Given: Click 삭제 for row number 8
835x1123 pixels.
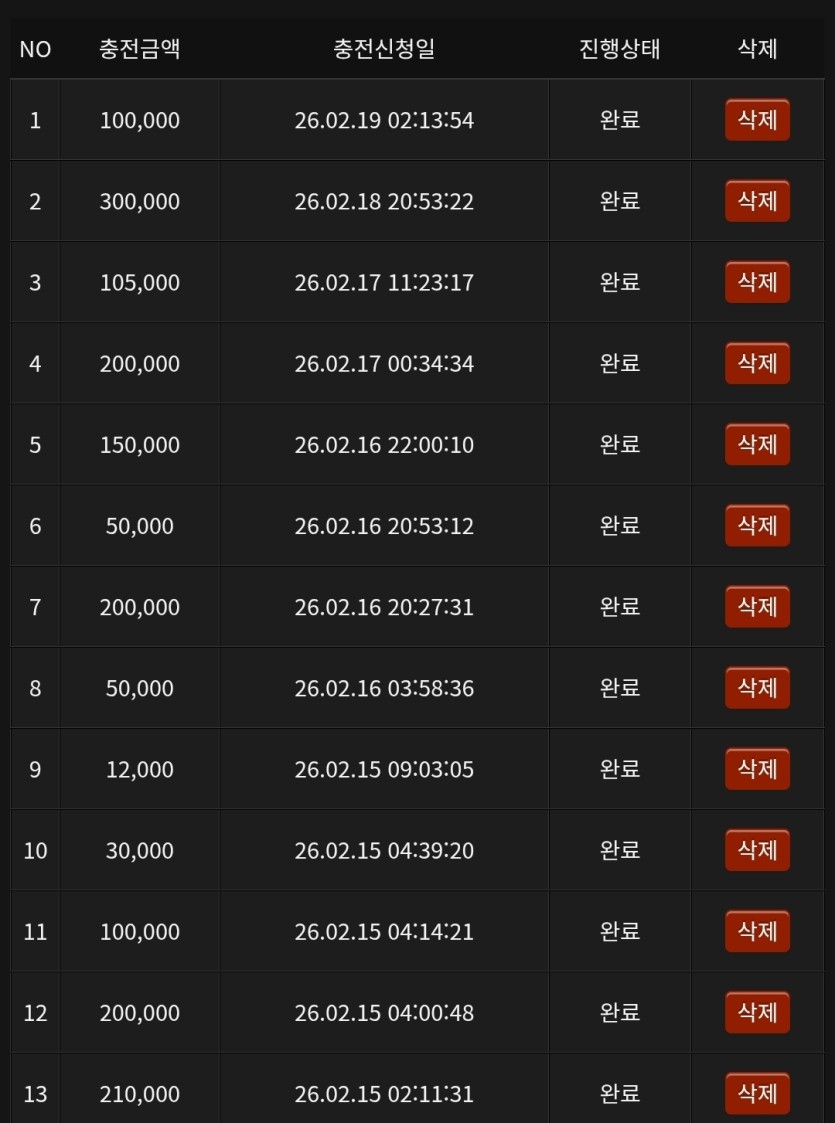Looking at the screenshot, I should pyautogui.click(x=757, y=688).
